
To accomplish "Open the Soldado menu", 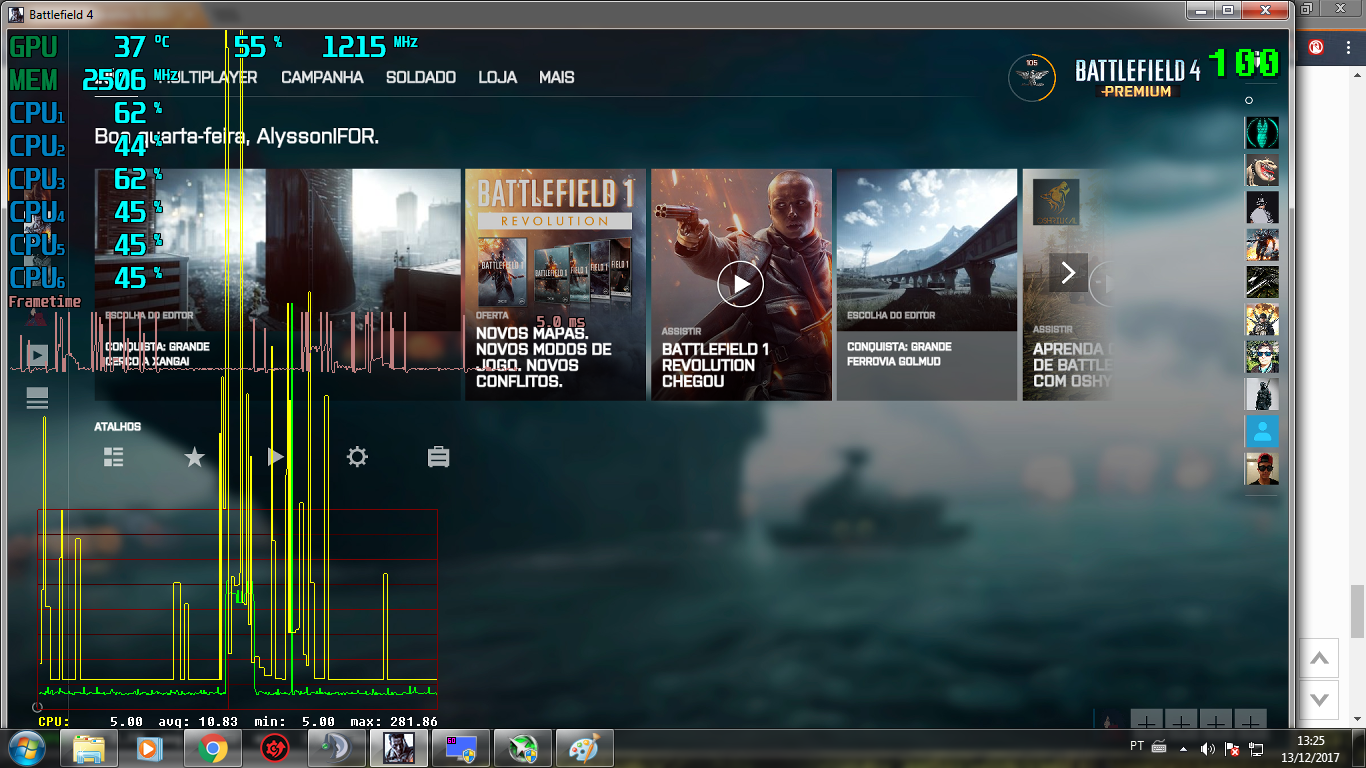I will coord(421,77).
